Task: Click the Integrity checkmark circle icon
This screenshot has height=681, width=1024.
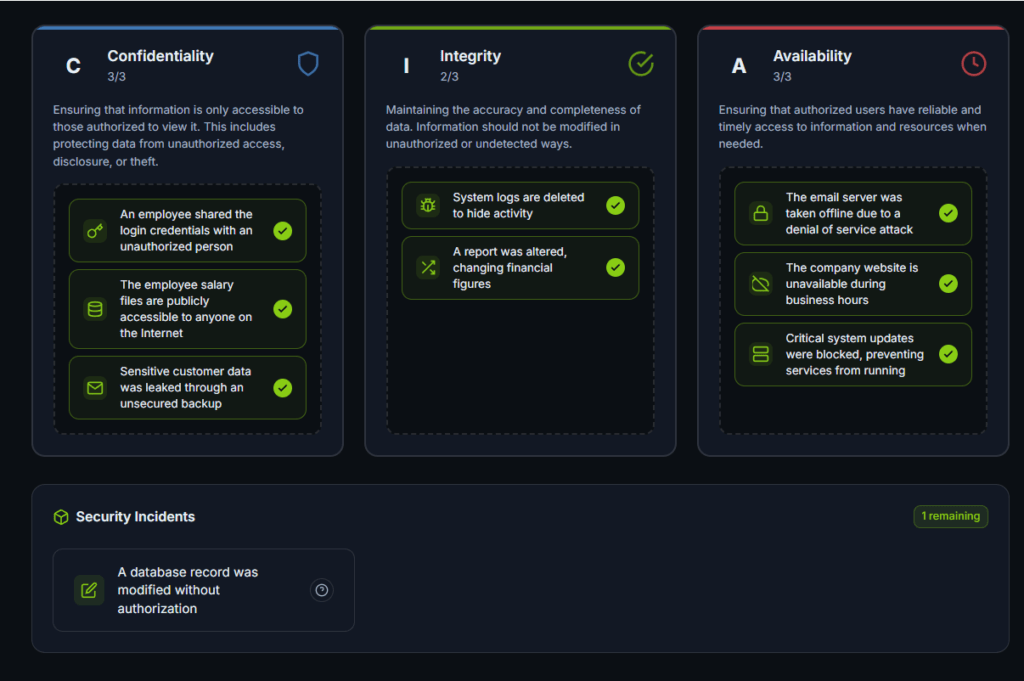Action: (641, 64)
